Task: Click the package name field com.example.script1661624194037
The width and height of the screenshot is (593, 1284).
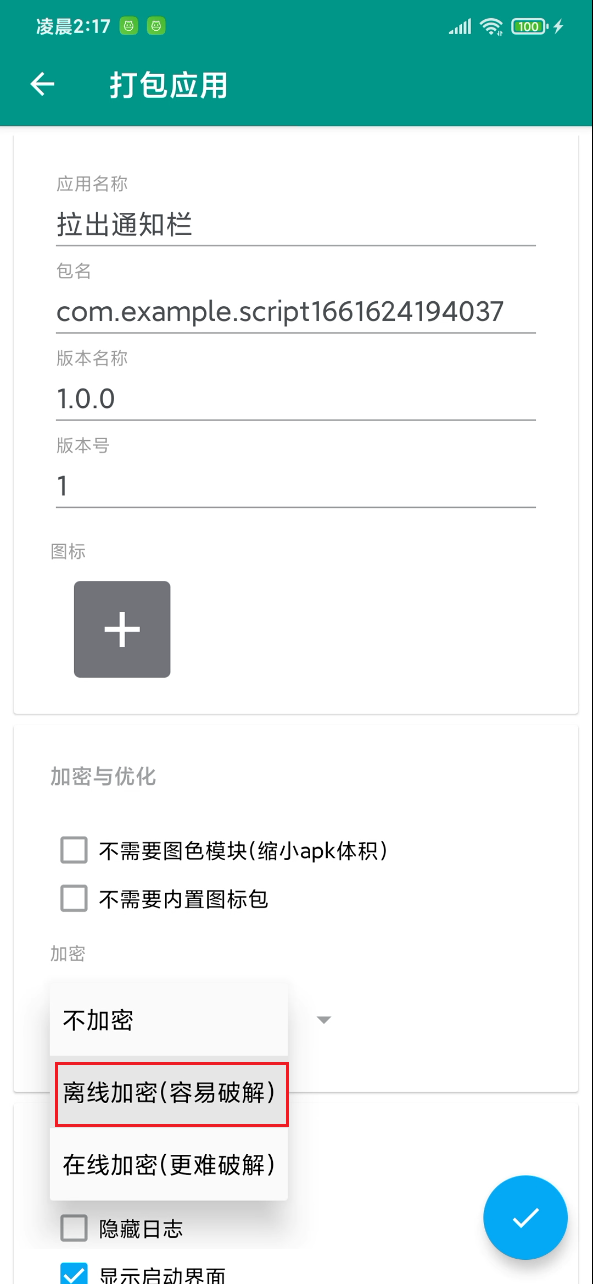Action: 295,311
